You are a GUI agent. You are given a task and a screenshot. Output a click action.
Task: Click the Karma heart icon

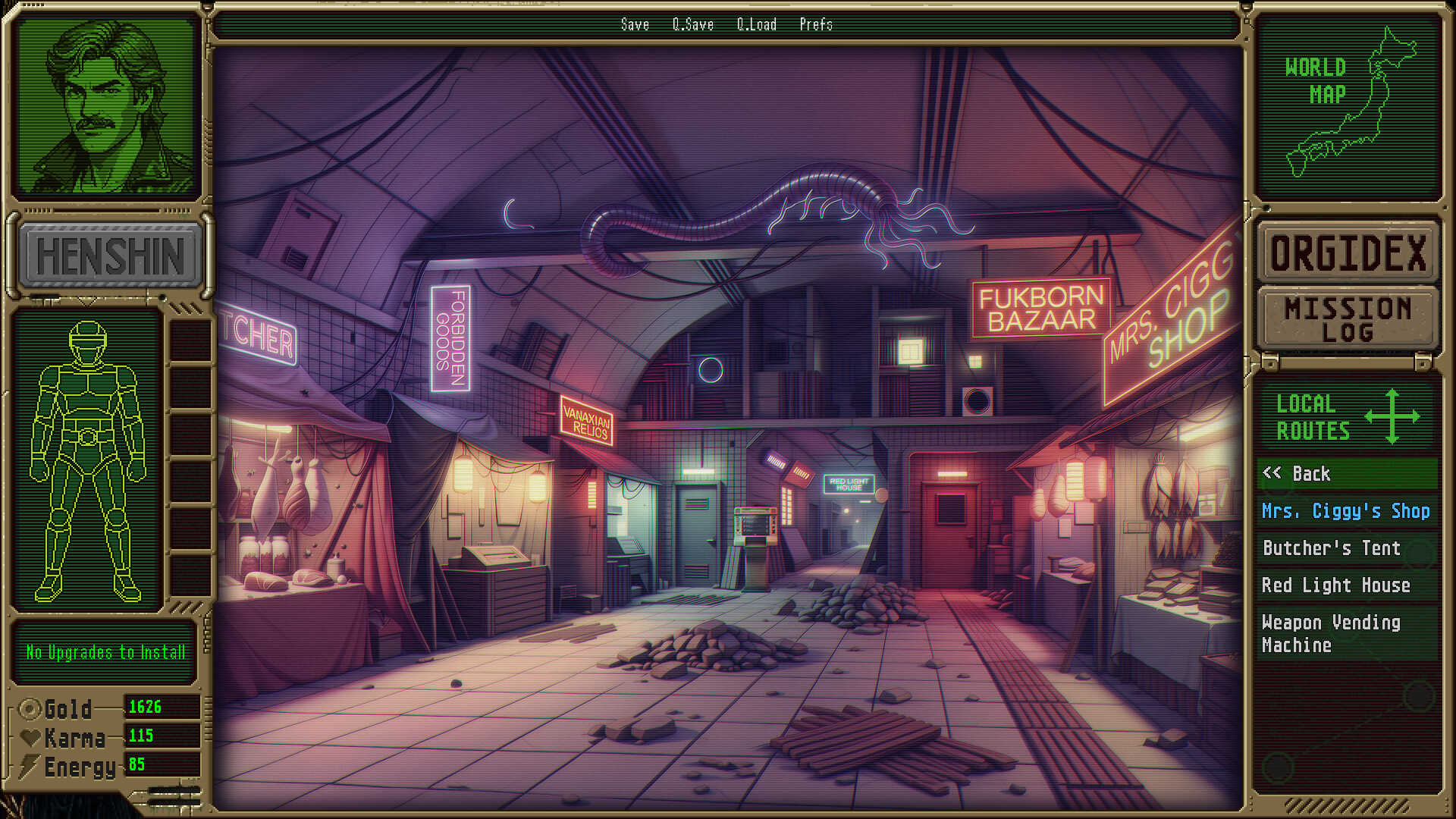pyautogui.click(x=30, y=737)
